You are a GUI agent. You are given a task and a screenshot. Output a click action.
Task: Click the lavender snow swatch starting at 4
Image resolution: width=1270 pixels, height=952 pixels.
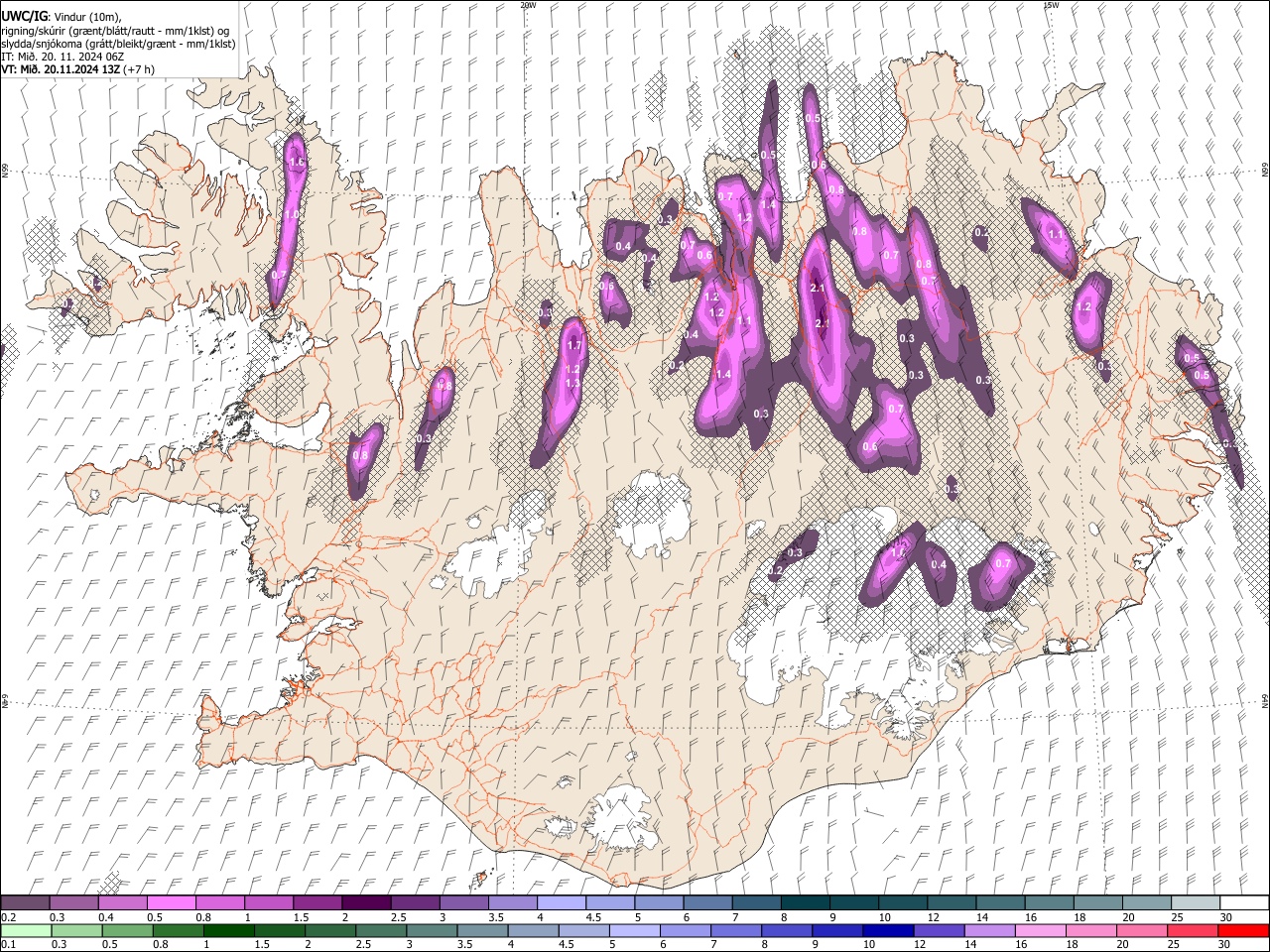coord(561,902)
